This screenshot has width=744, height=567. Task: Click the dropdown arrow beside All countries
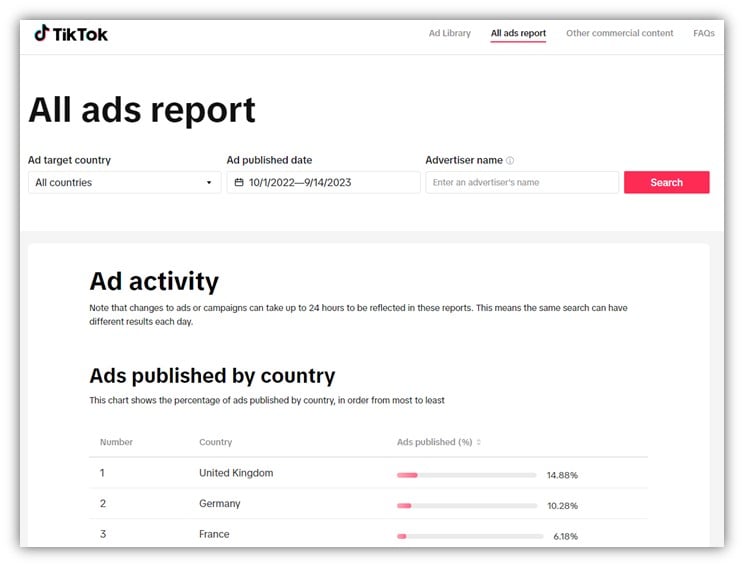pos(209,183)
